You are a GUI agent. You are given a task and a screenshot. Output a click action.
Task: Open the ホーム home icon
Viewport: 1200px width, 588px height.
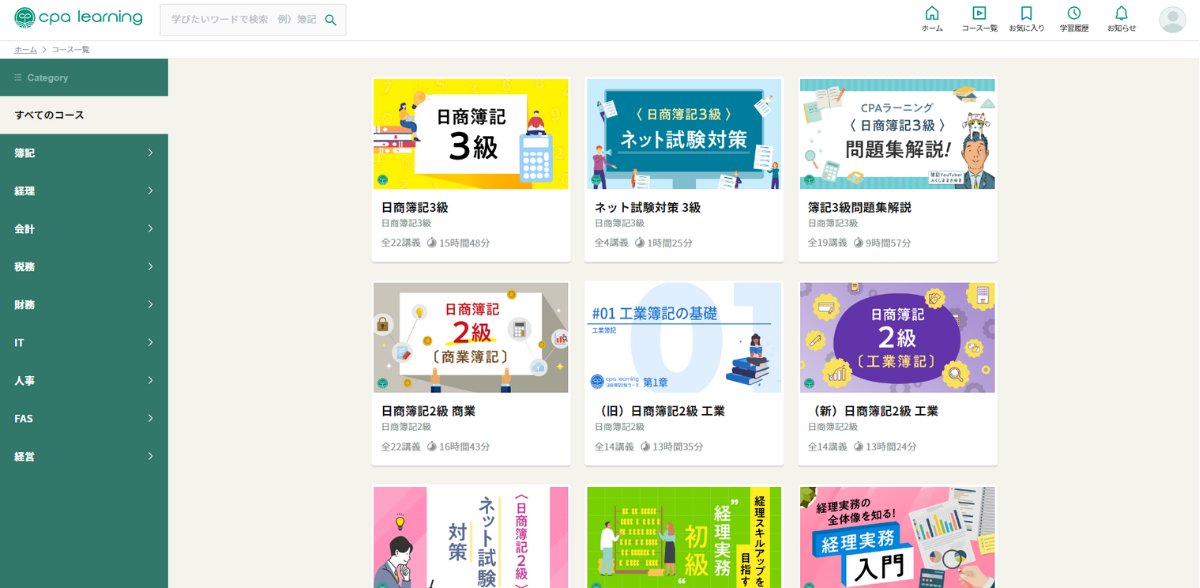coord(932,13)
